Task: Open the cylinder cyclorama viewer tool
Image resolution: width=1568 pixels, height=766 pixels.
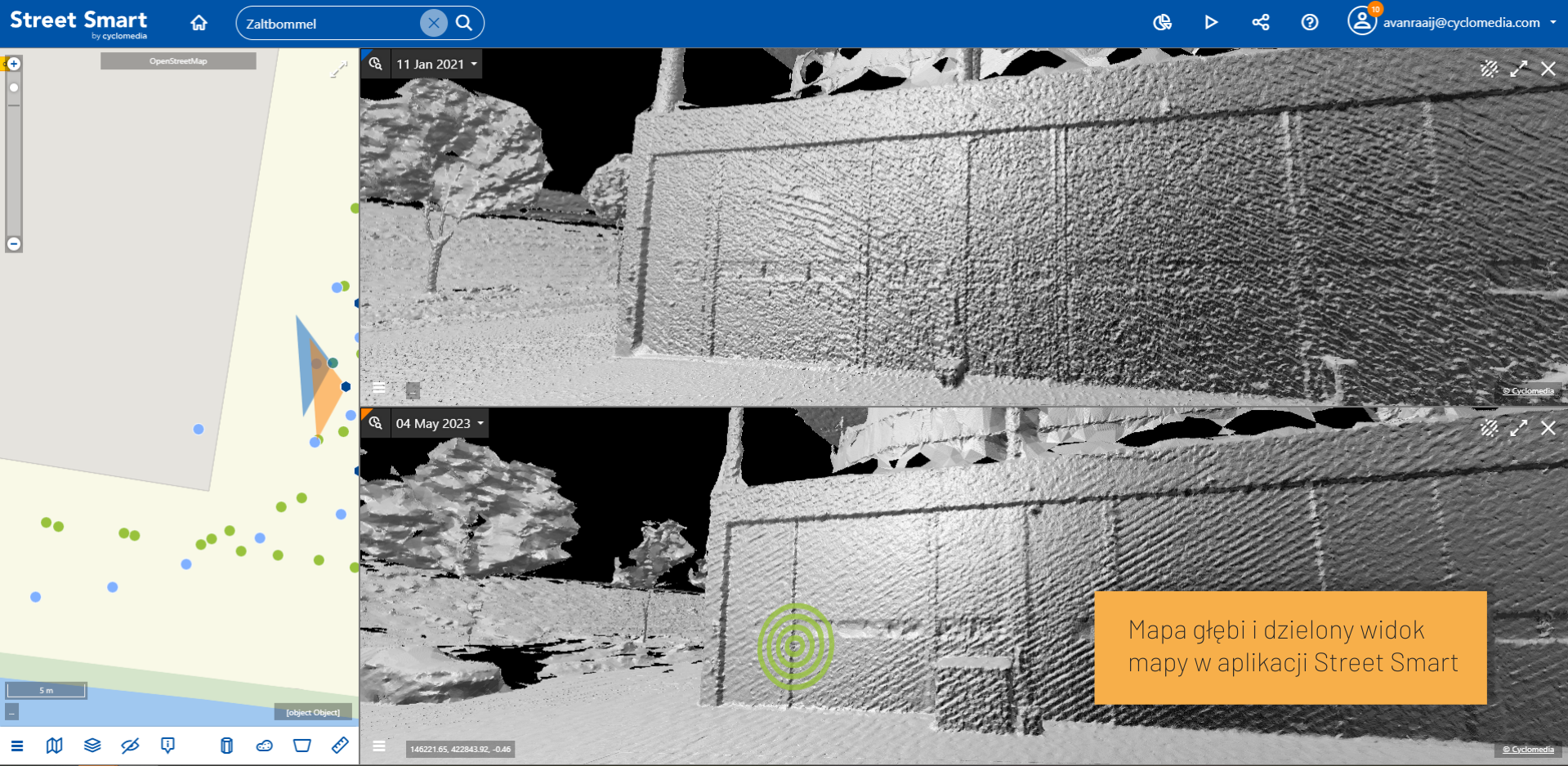Action: pyautogui.click(x=227, y=746)
